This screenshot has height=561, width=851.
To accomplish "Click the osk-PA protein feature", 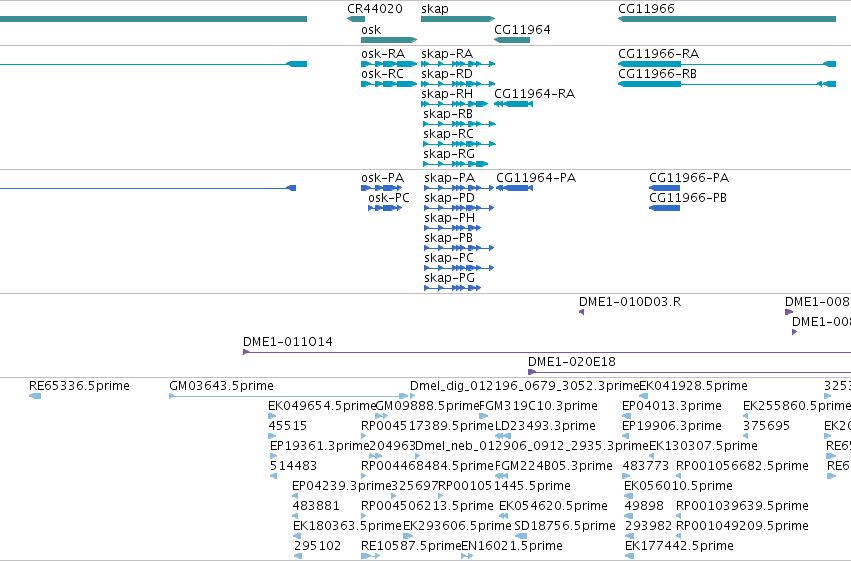I will (382, 188).
